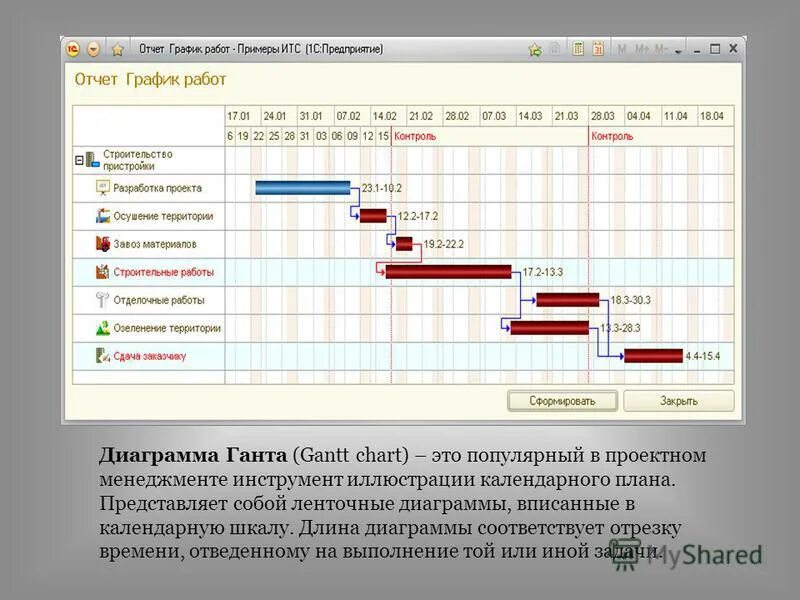
Task: Click the key icon beside 'Отделочные работы'
Action: [x=101, y=297]
